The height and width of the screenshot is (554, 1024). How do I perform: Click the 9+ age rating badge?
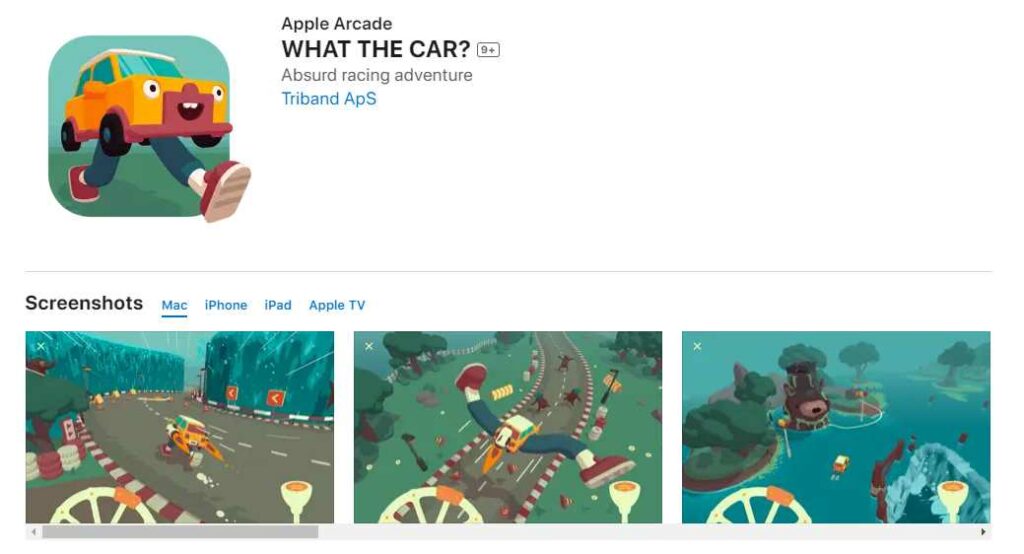[488, 50]
